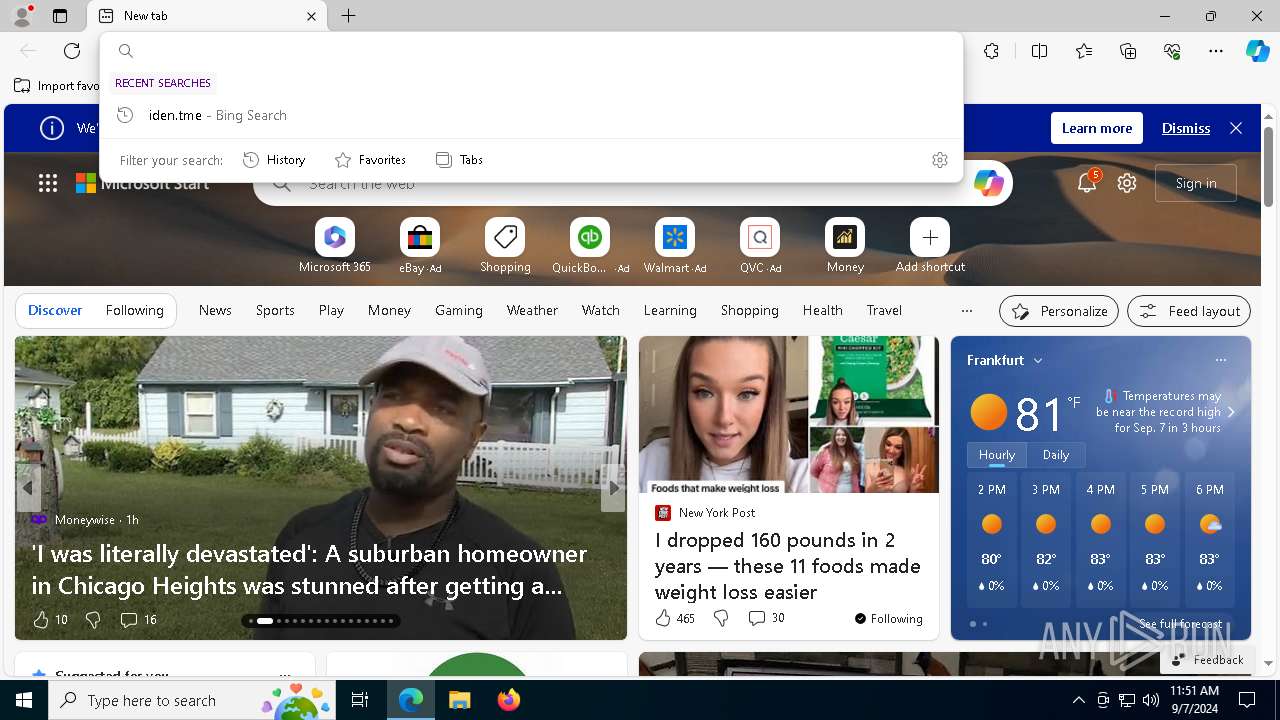Select the Discover tab

[55, 310]
